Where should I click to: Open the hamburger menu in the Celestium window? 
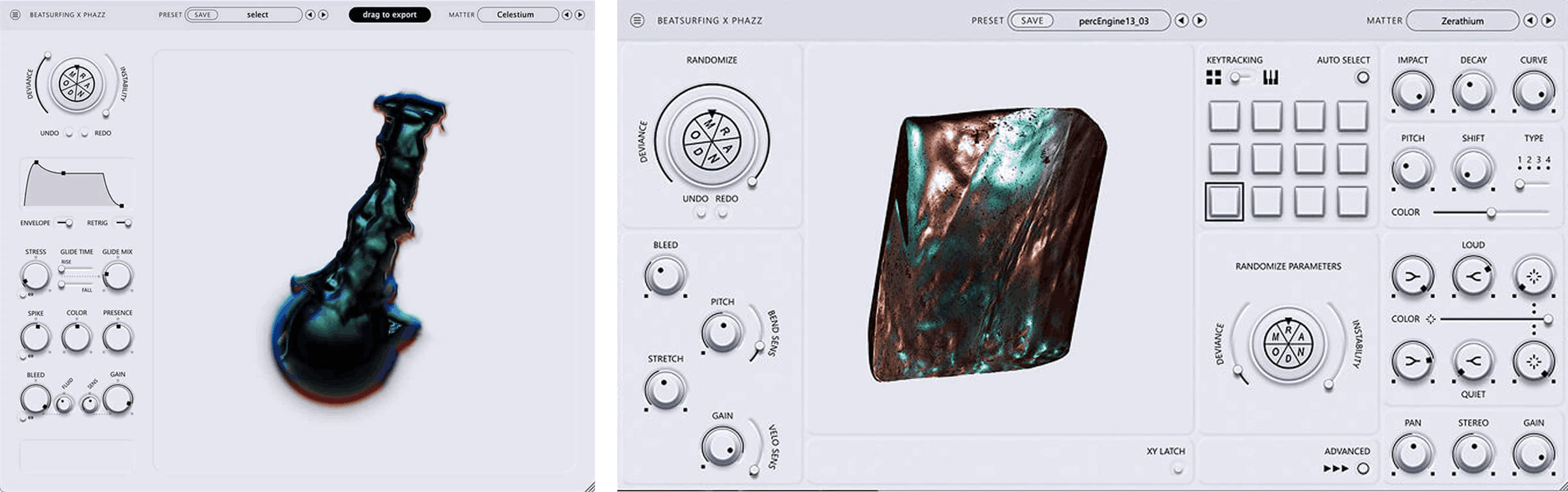click(x=15, y=14)
